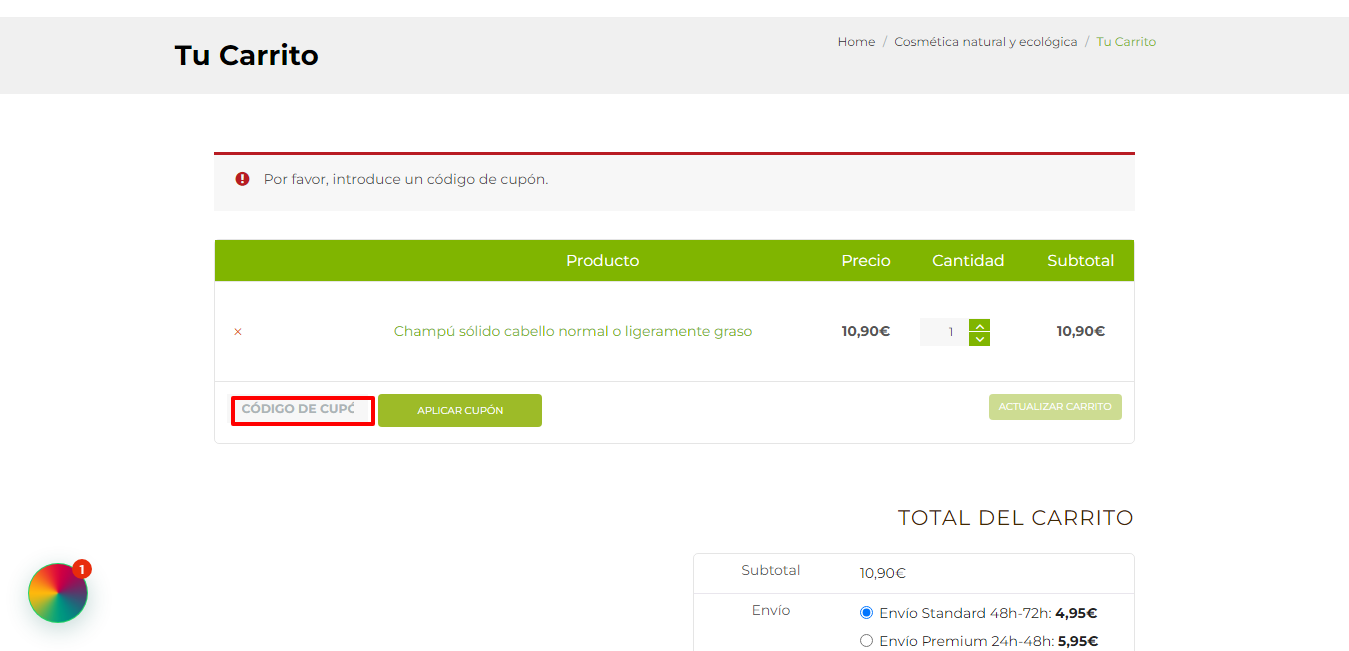Click the Producto column header
Viewport: 1349px width, 651px height.
[602, 260]
